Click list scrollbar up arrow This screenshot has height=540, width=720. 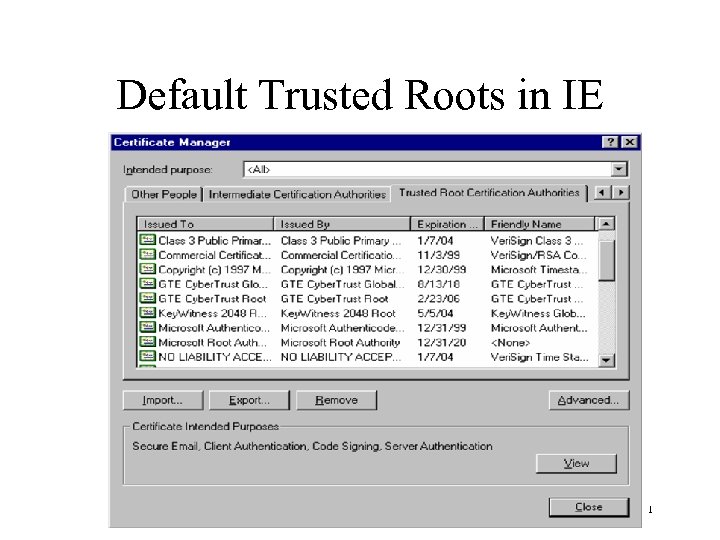[606, 224]
